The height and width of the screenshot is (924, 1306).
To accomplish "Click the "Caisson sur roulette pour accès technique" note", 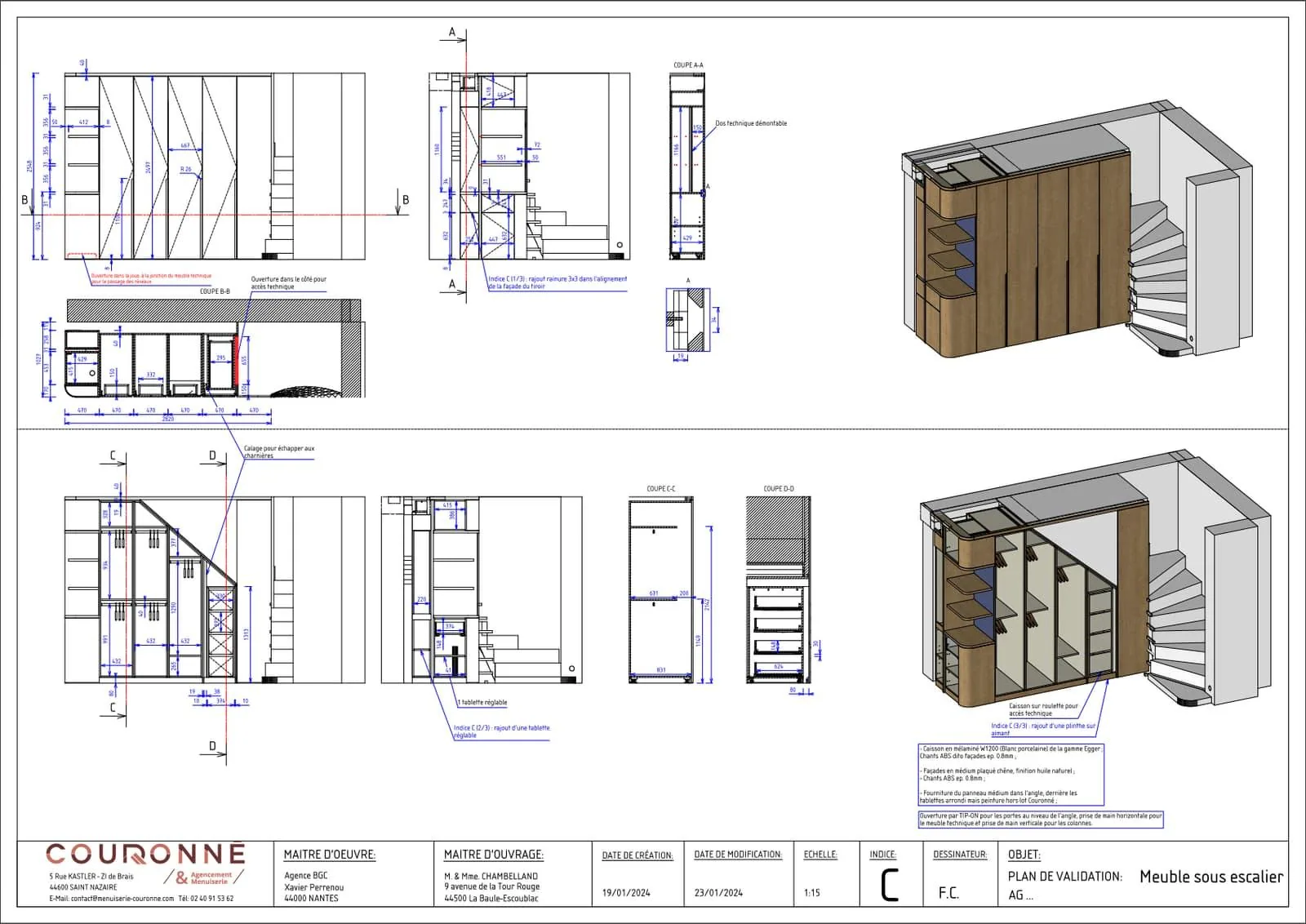I will point(1043,709).
